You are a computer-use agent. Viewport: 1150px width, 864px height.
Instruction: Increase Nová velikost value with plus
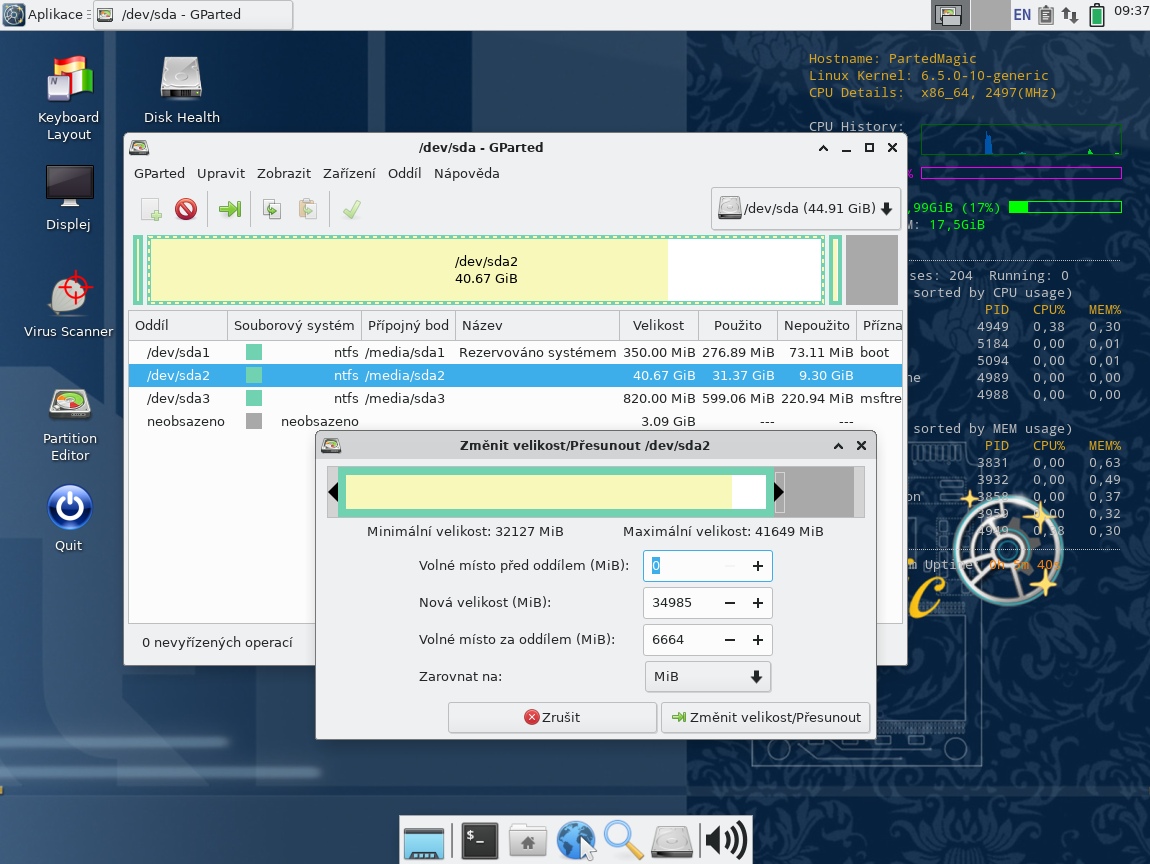757,603
